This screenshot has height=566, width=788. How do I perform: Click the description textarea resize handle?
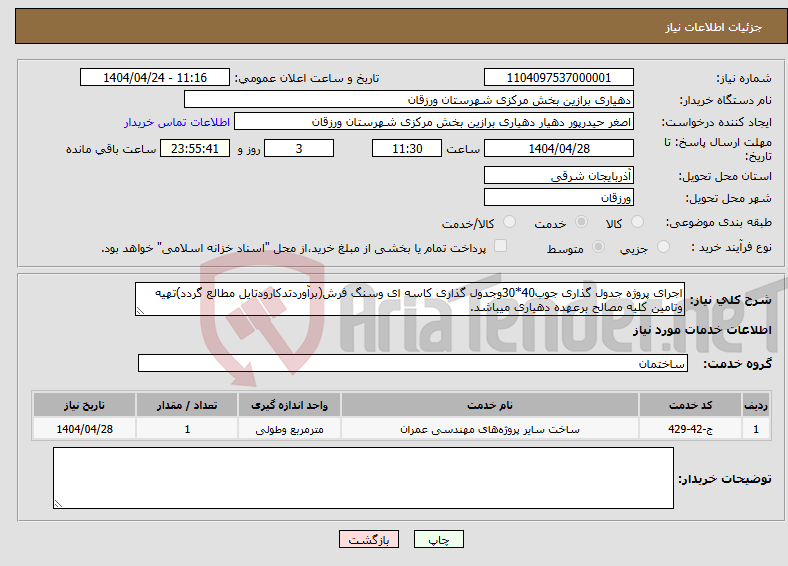click(141, 311)
